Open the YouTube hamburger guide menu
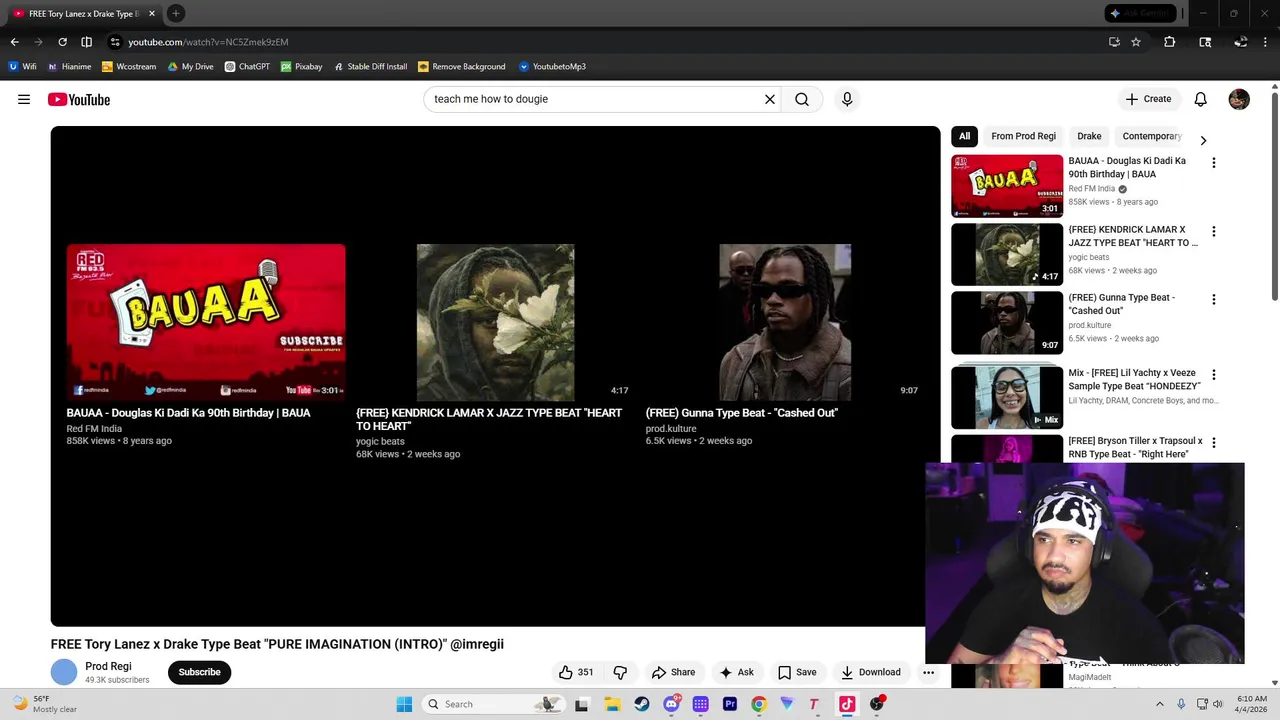Screen dimensions: 1280x720 pos(24,99)
